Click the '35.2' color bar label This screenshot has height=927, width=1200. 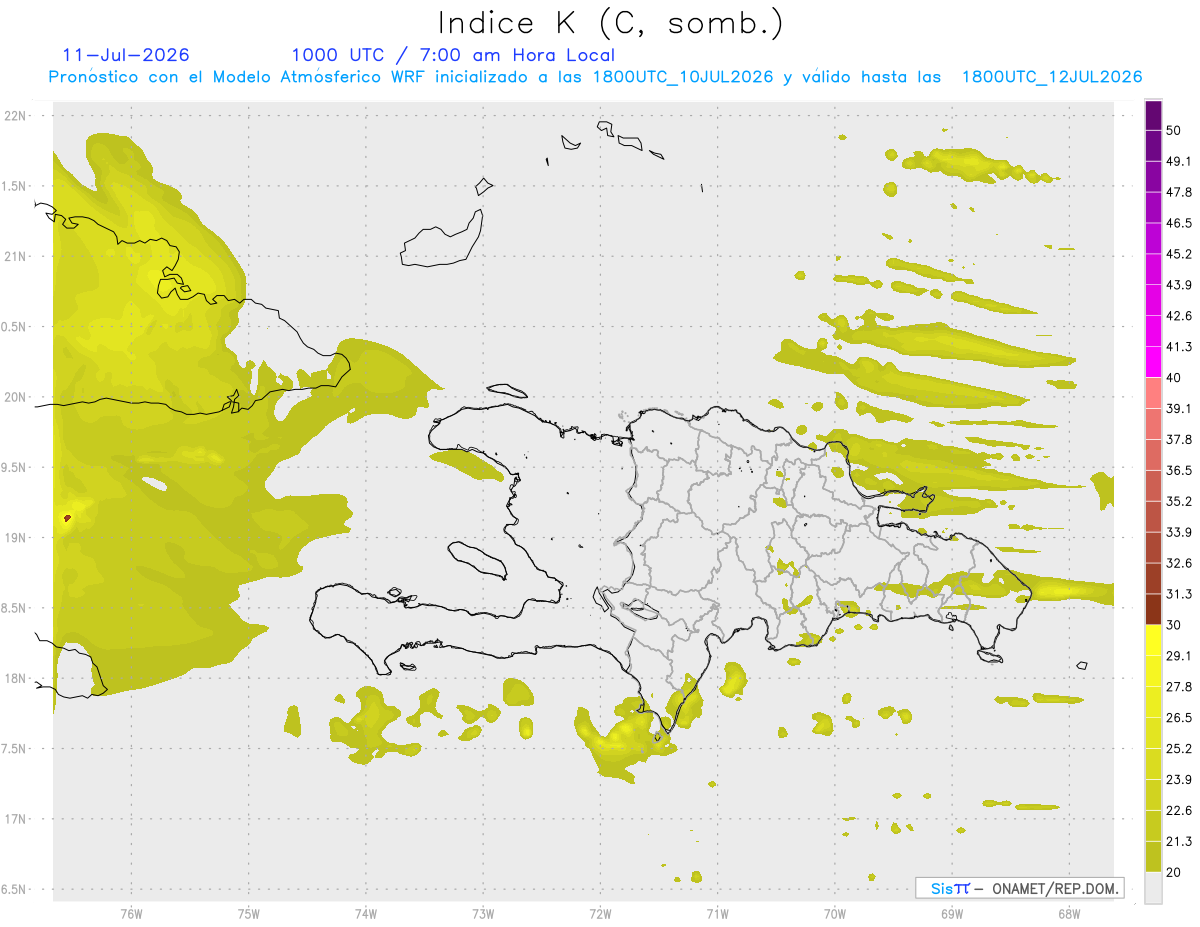pyautogui.click(x=1179, y=501)
